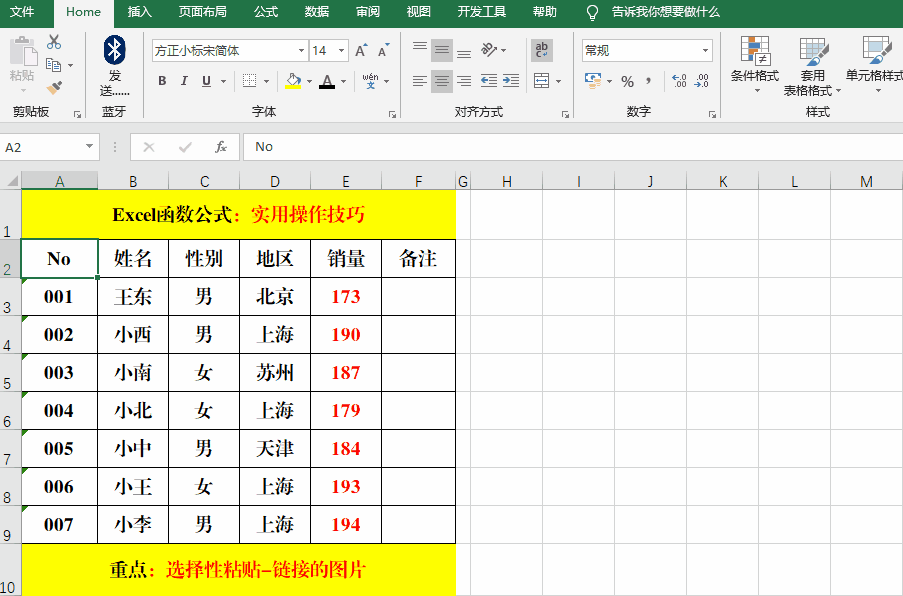
Task: Open font settings dialog launcher
Action: [392, 115]
